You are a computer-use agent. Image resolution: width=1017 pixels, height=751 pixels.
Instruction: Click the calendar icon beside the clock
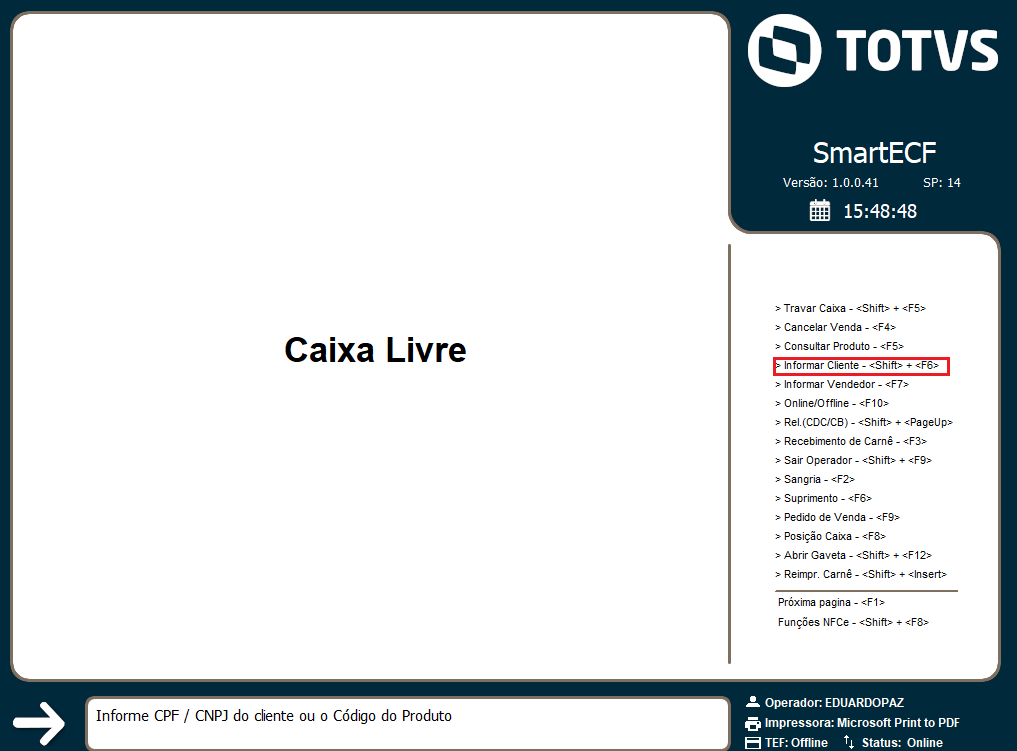[x=820, y=211]
